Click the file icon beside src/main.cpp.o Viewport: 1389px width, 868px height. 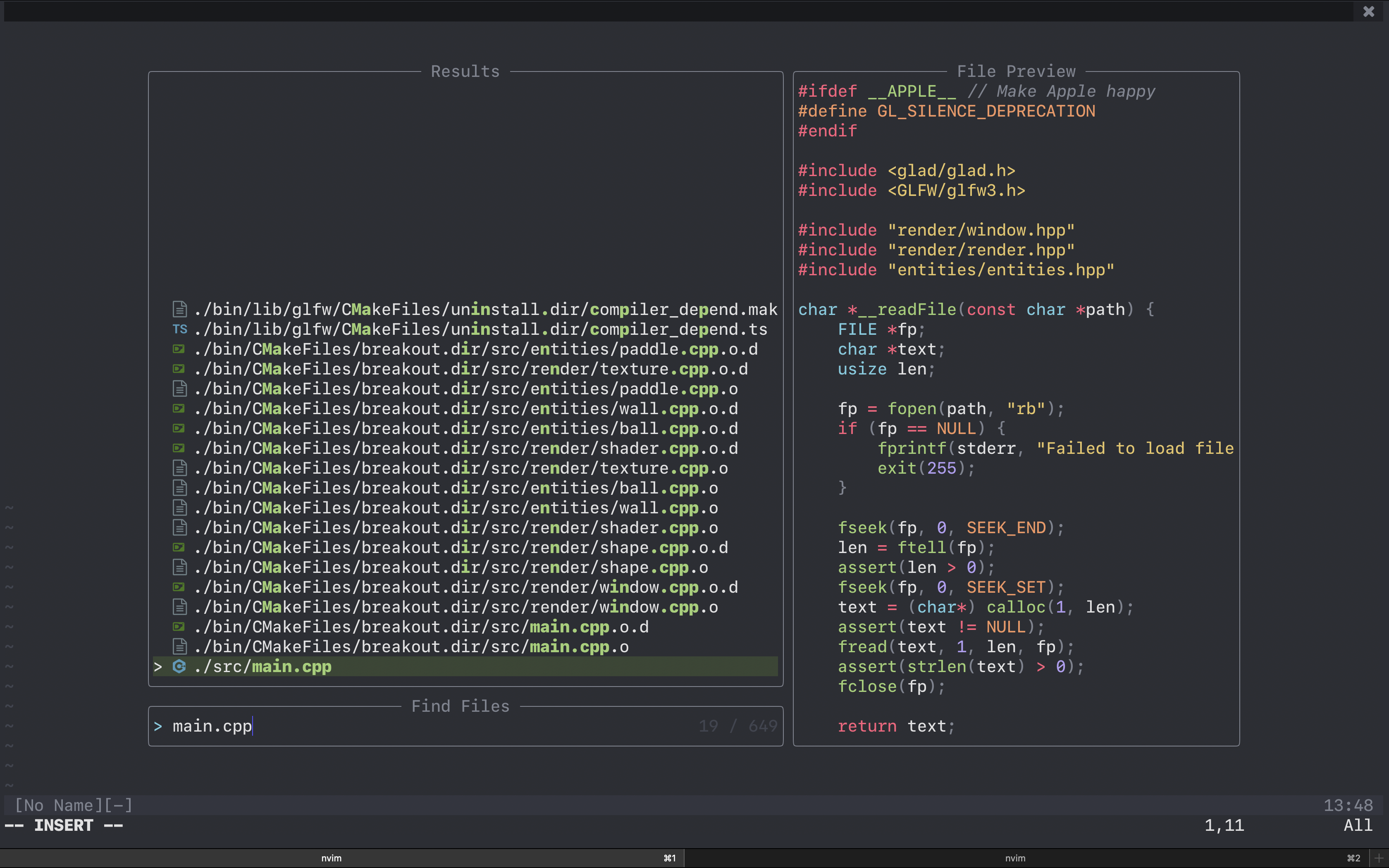pos(180,646)
